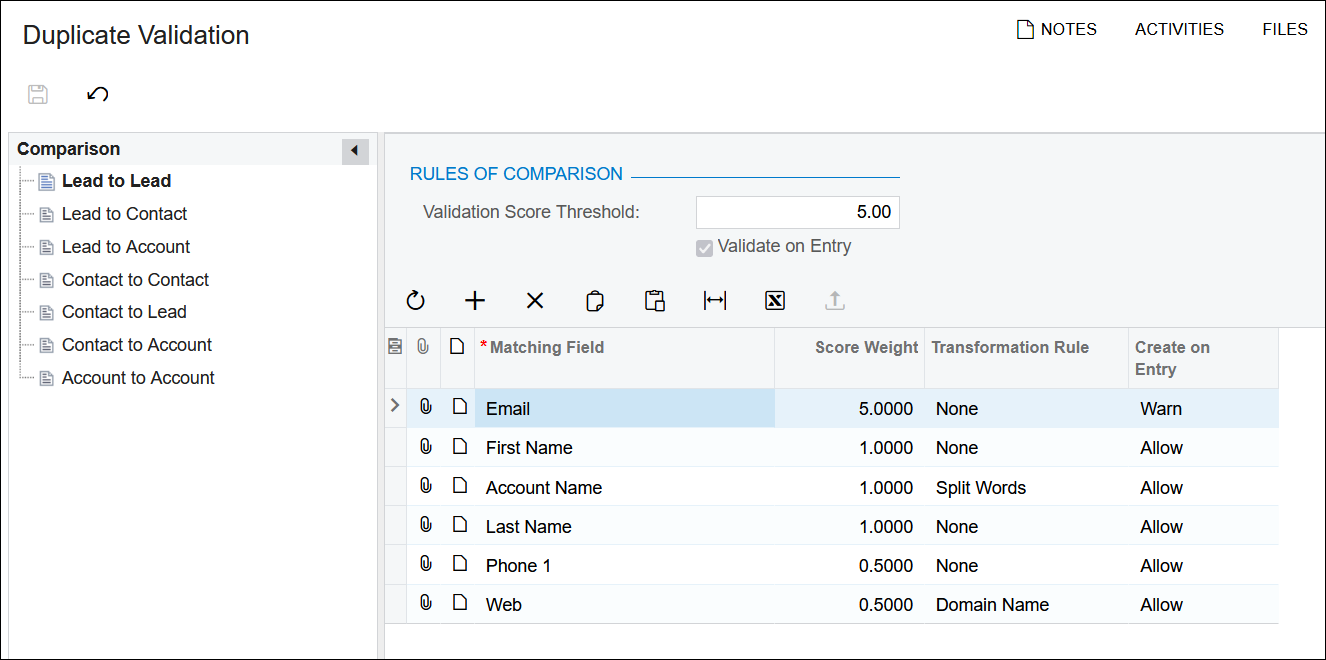Select Account to Account comparison
Screen dimensions: 1326x660
pos(138,378)
